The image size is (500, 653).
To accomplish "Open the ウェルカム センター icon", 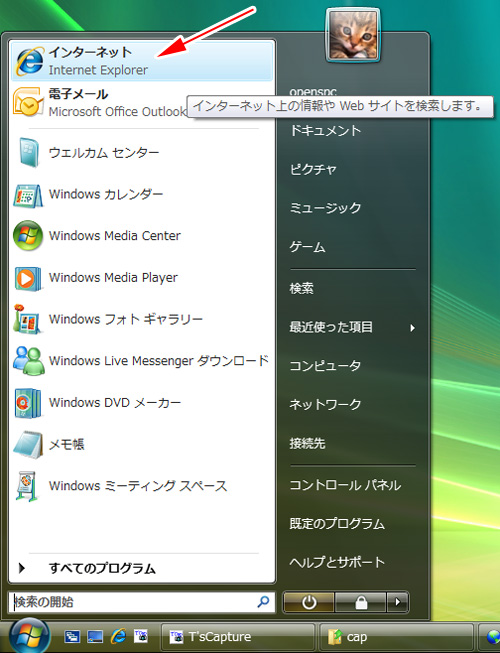I will [28, 152].
